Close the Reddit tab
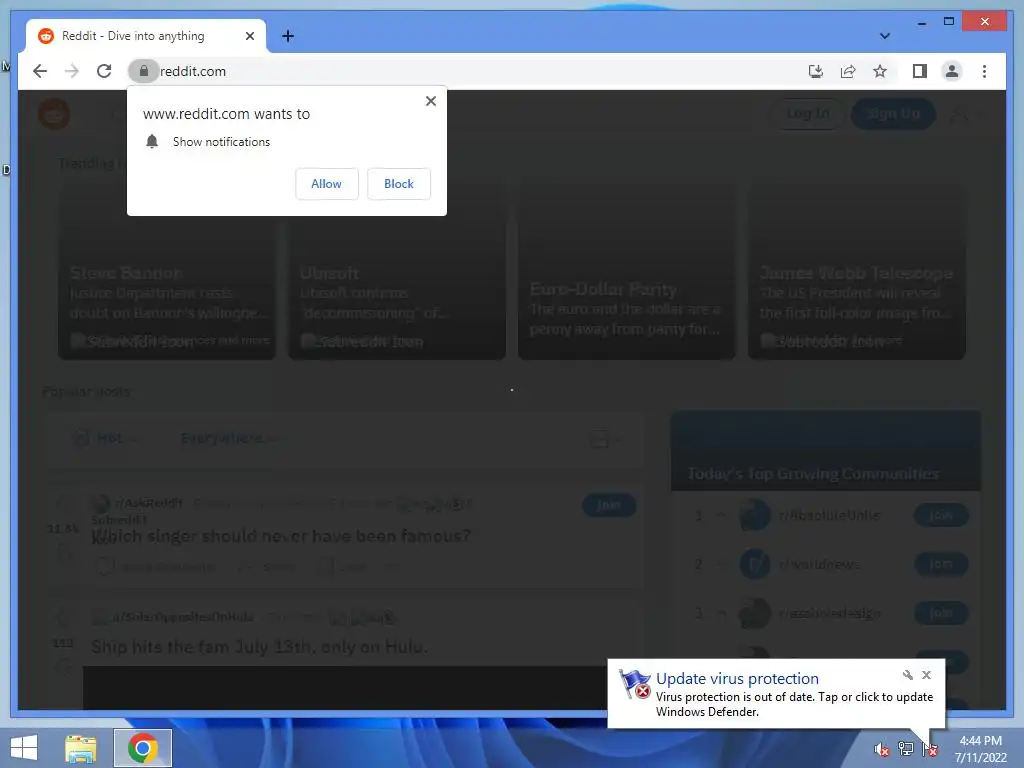Viewport: 1024px width, 768px height. 249,36
